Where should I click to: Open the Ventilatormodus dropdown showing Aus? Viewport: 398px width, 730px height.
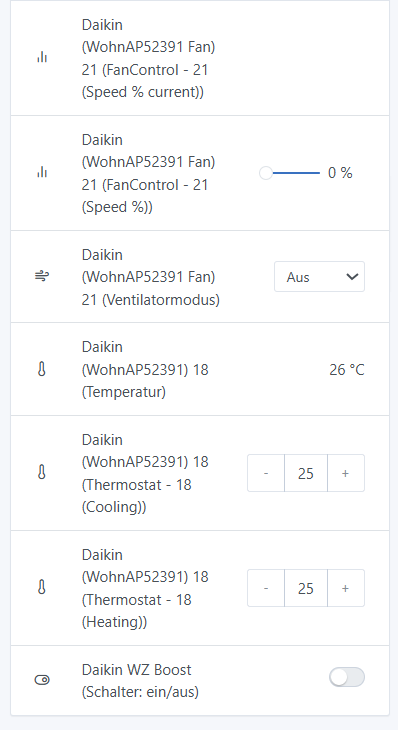tap(319, 277)
